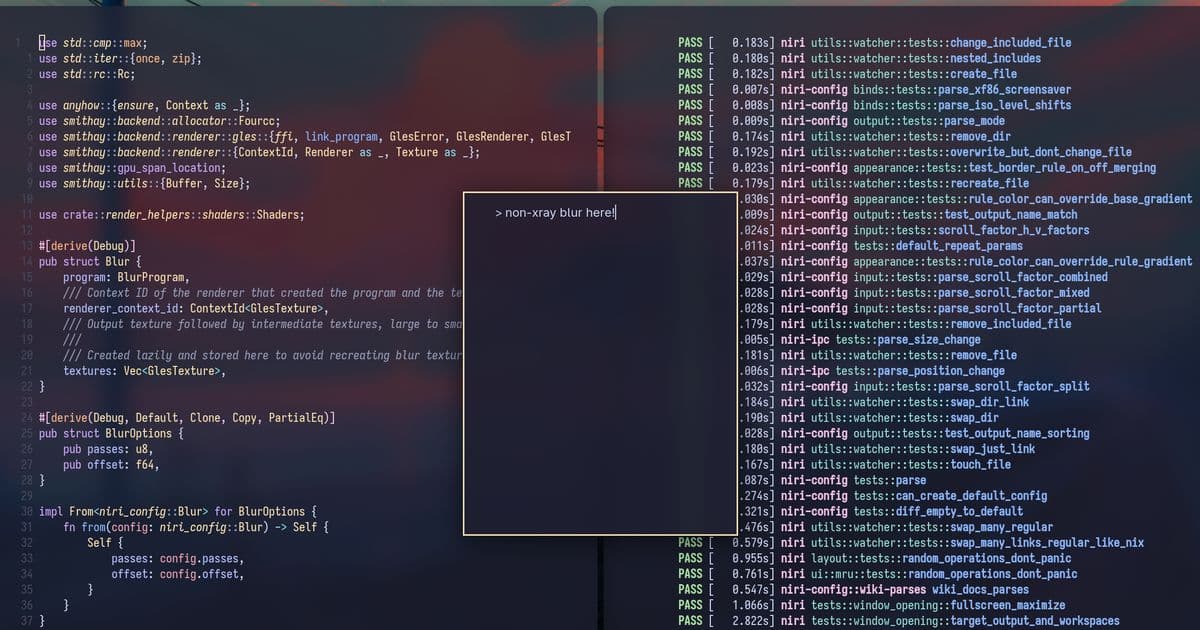
Task: Click terminal line 'utils::watcher::tests::swap_dir_link'
Action: [920, 402]
